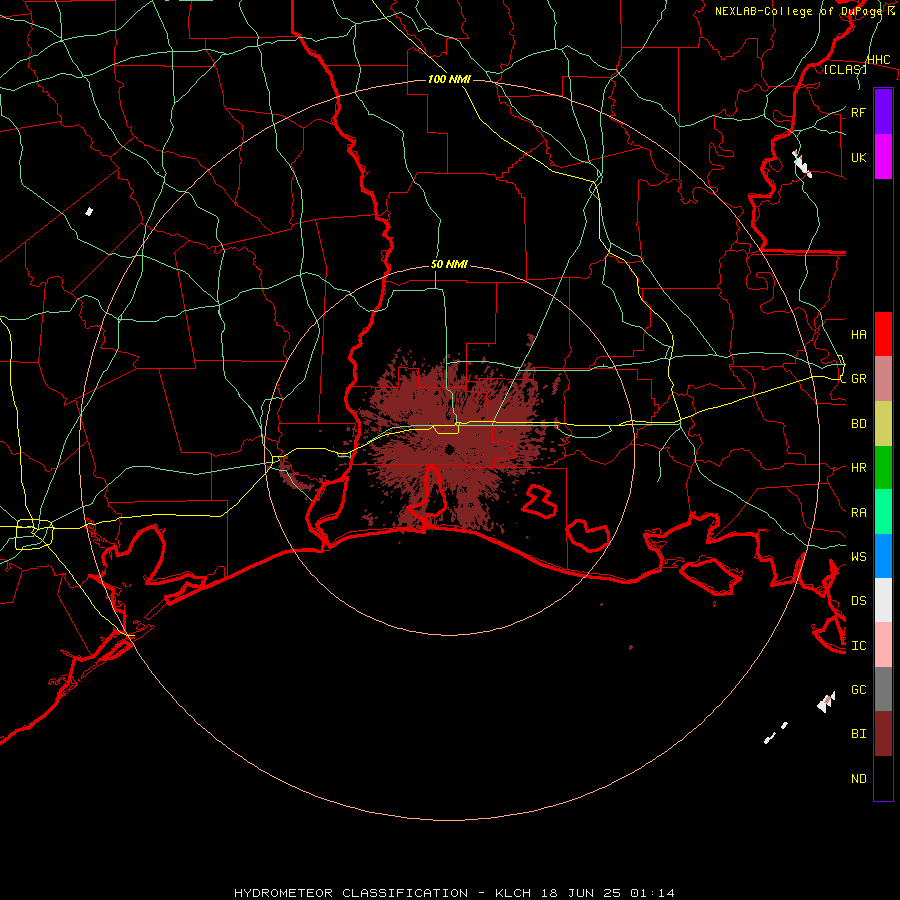The height and width of the screenshot is (900, 900).
Task: Click the BI legend label
Action: pos(858,734)
